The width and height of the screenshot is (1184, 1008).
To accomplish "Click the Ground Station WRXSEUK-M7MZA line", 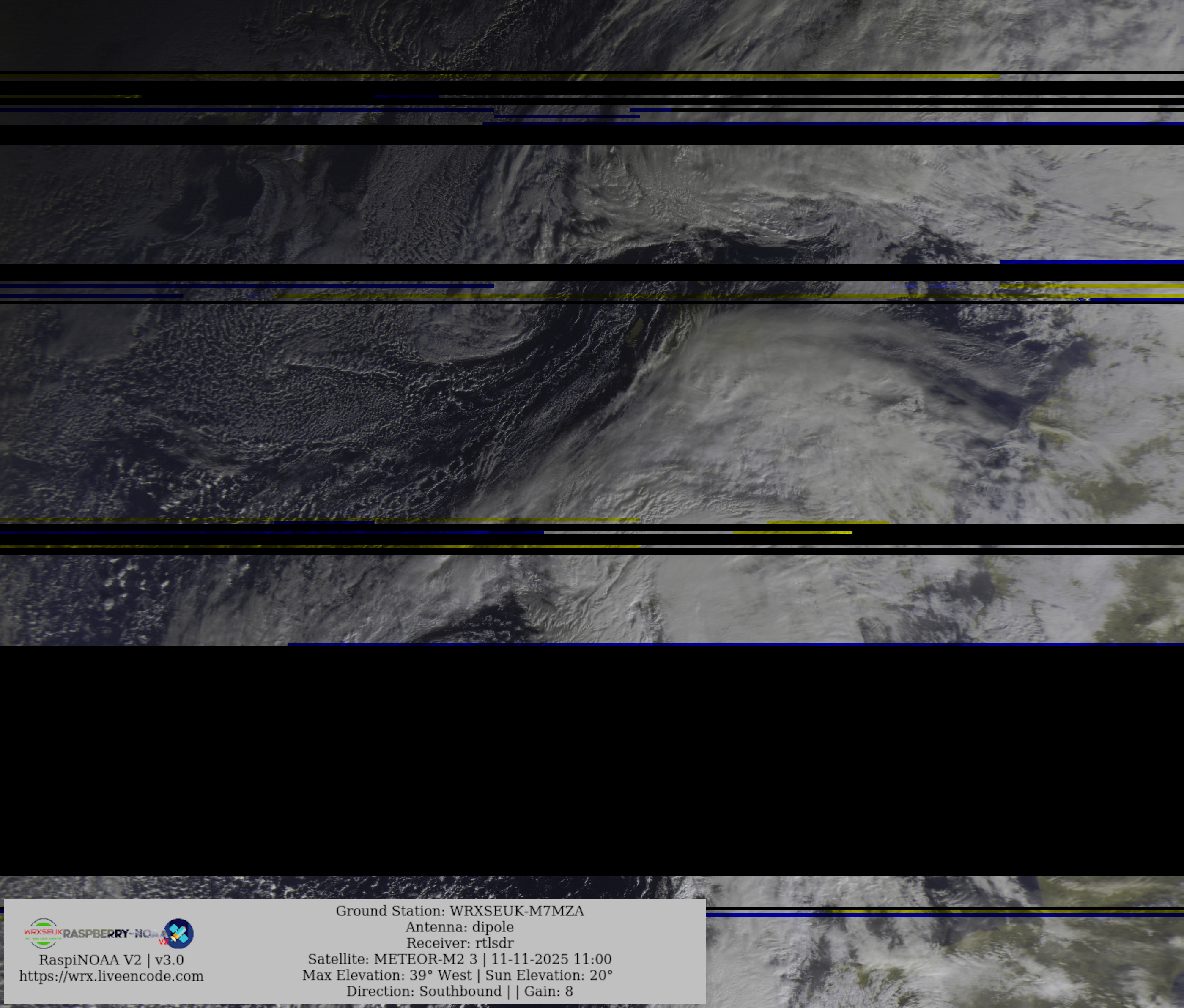I will tap(459, 911).
